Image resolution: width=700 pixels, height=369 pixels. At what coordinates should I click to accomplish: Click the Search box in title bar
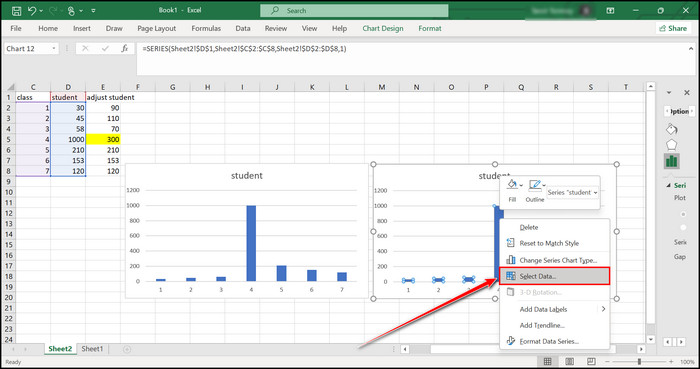pyautogui.click(x=354, y=10)
